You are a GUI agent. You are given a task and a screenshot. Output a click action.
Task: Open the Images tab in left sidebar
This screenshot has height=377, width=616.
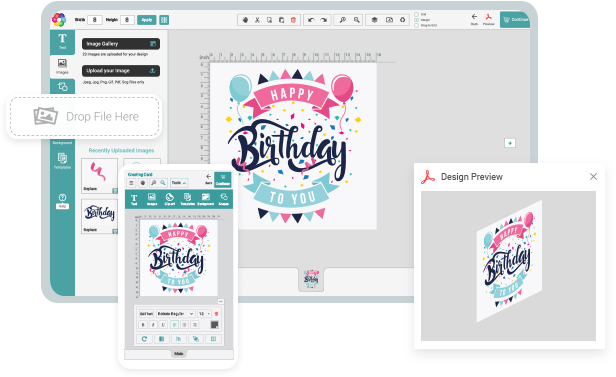[x=62, y=66]
